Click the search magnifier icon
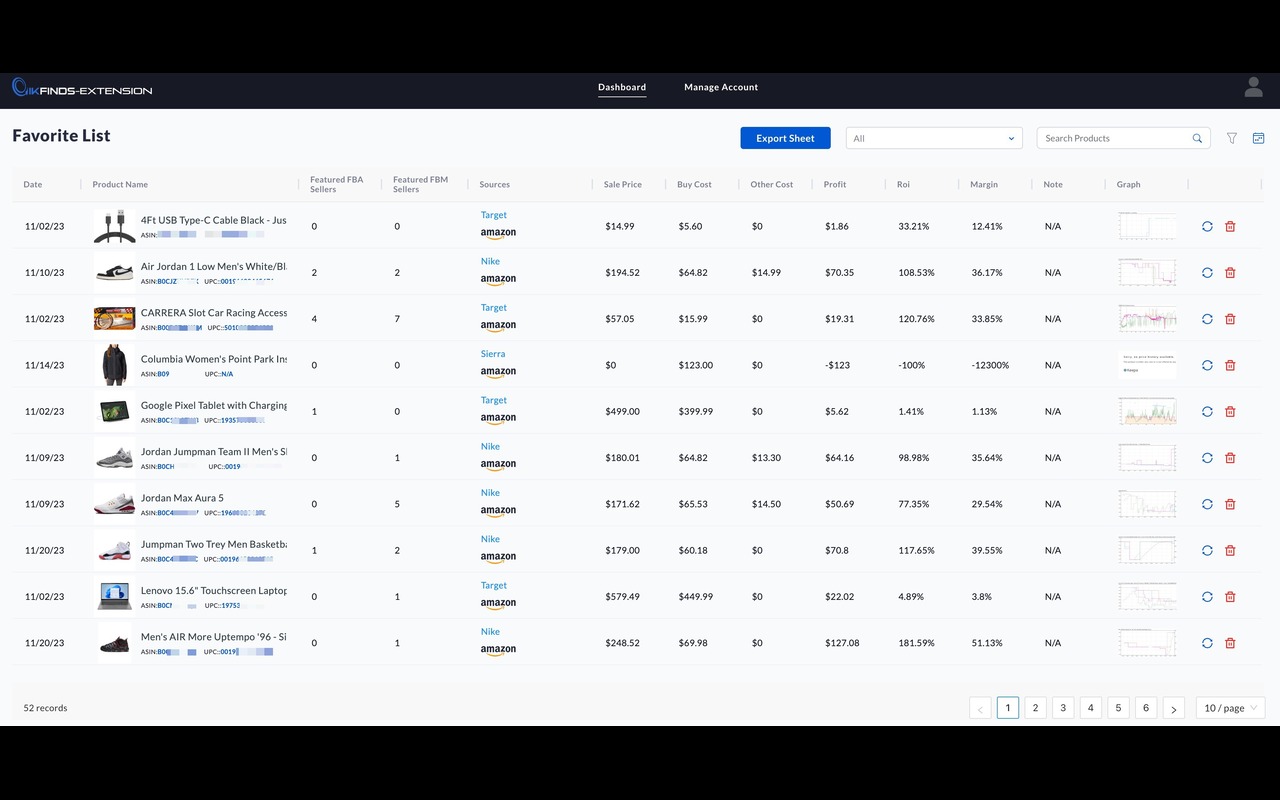 1197,139
